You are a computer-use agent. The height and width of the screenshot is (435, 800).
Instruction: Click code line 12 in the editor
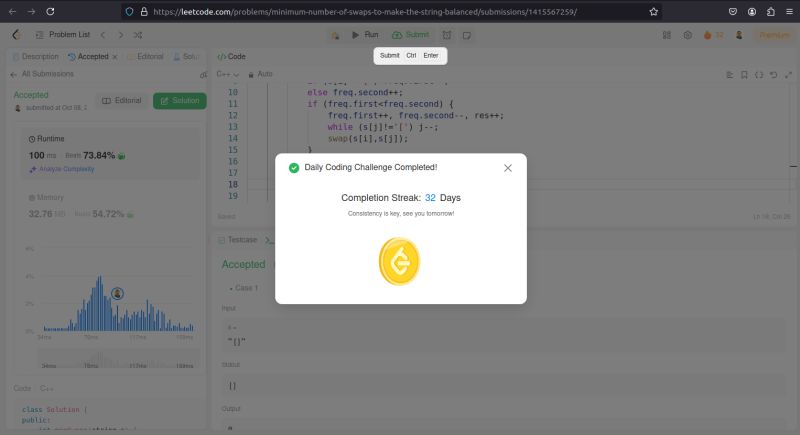(x=415, y=115)
